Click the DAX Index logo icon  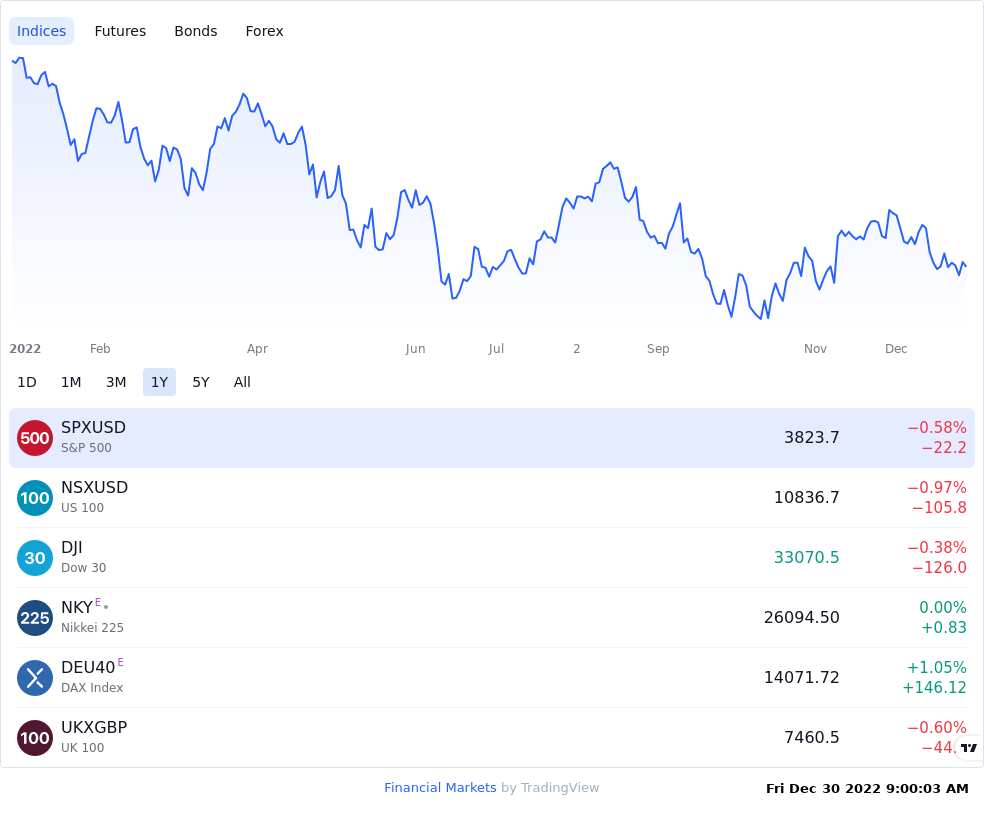pos(35,678)
